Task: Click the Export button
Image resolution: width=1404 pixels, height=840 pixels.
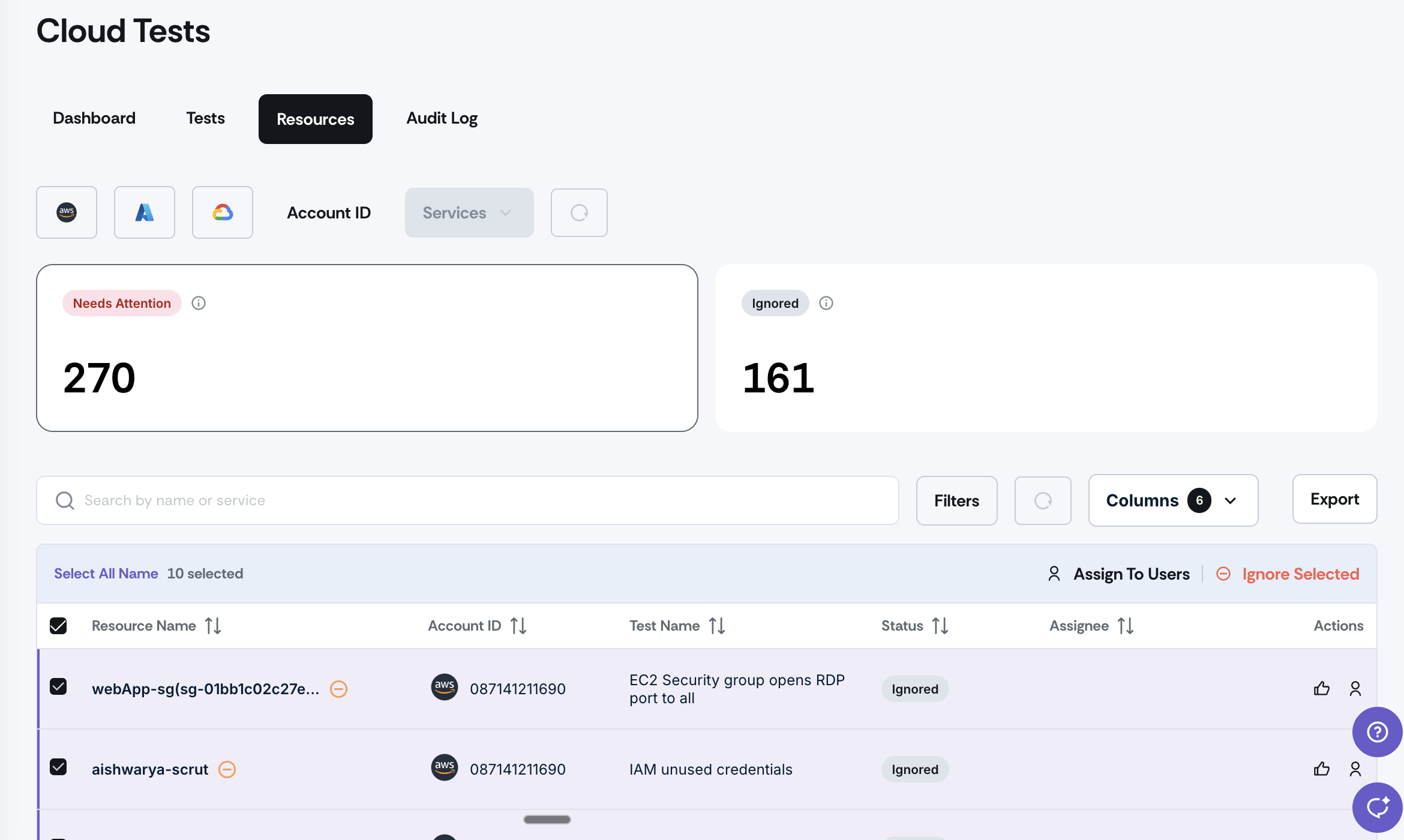Action: 1334,499
